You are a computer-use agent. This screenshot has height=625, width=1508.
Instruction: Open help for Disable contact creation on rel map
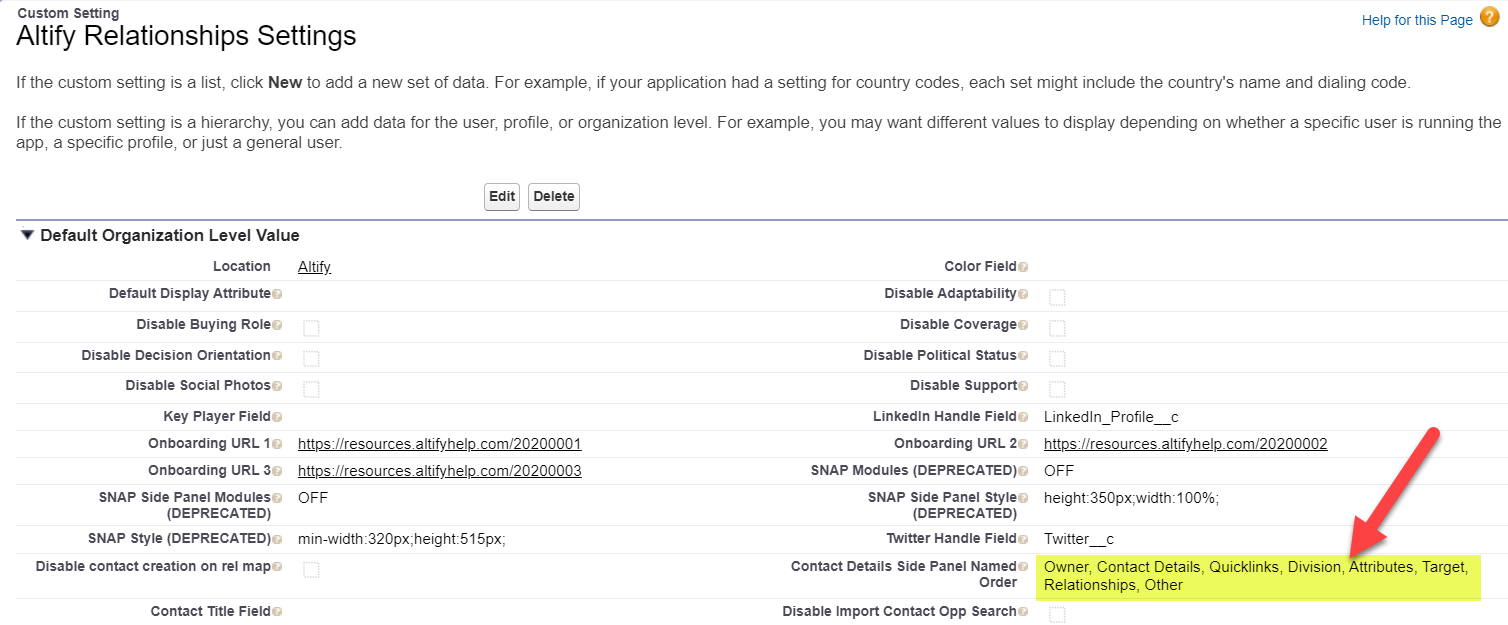coord(277,567)
